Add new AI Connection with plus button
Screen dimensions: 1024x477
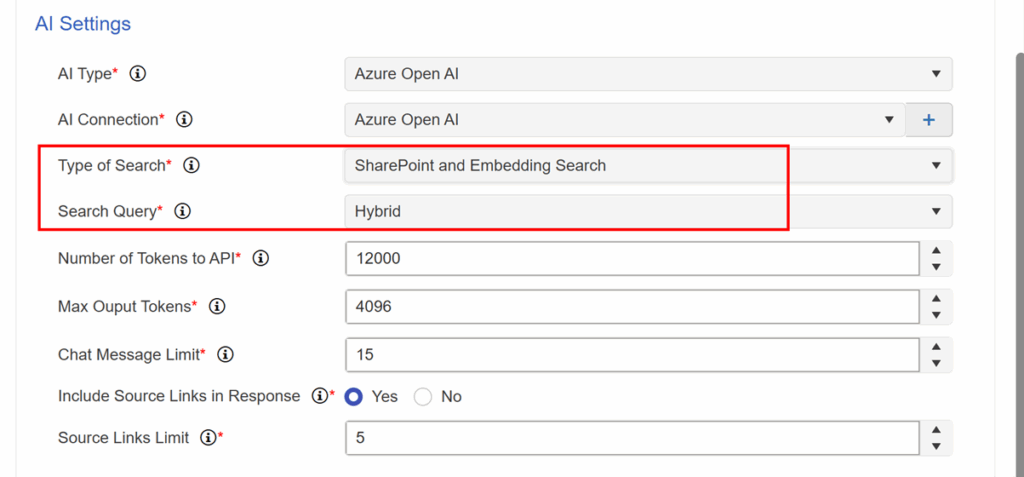pyautogui.click(x=929, y=120)
